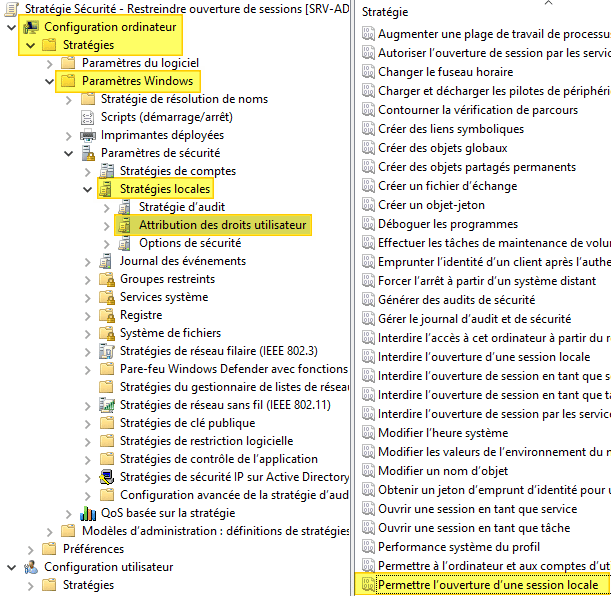Select policy Contourner la vérification de parcours

click(x=478, y=110)
